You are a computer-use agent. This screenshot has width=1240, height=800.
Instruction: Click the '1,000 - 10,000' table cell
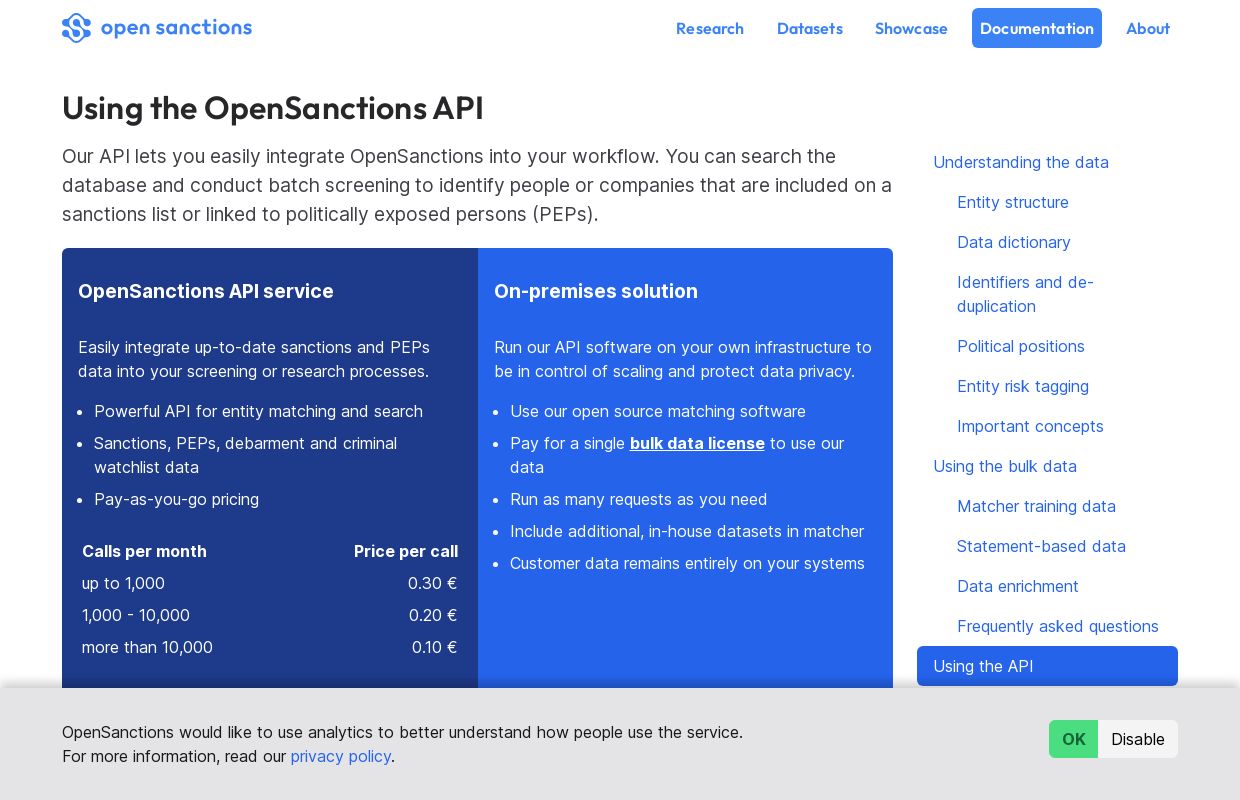136,615
